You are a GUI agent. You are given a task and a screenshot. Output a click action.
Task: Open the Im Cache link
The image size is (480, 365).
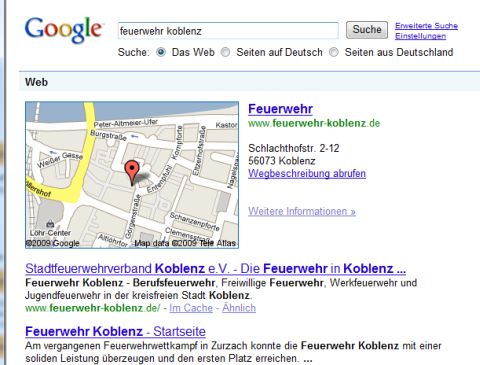click(191, 308)
